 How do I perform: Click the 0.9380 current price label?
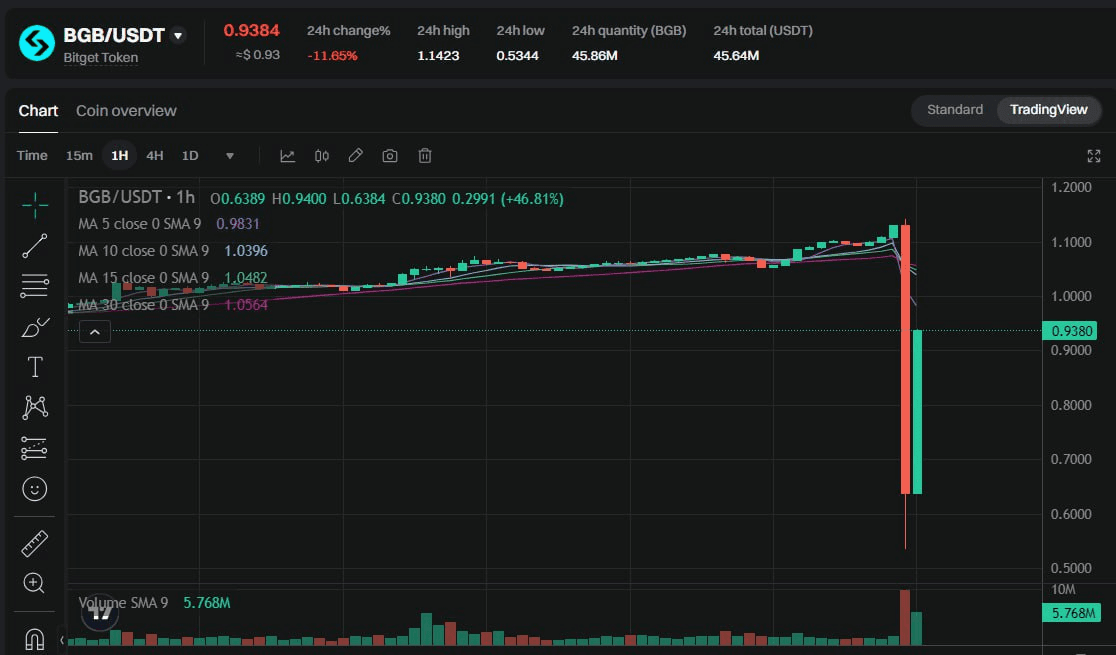(x=1071, y=331)
